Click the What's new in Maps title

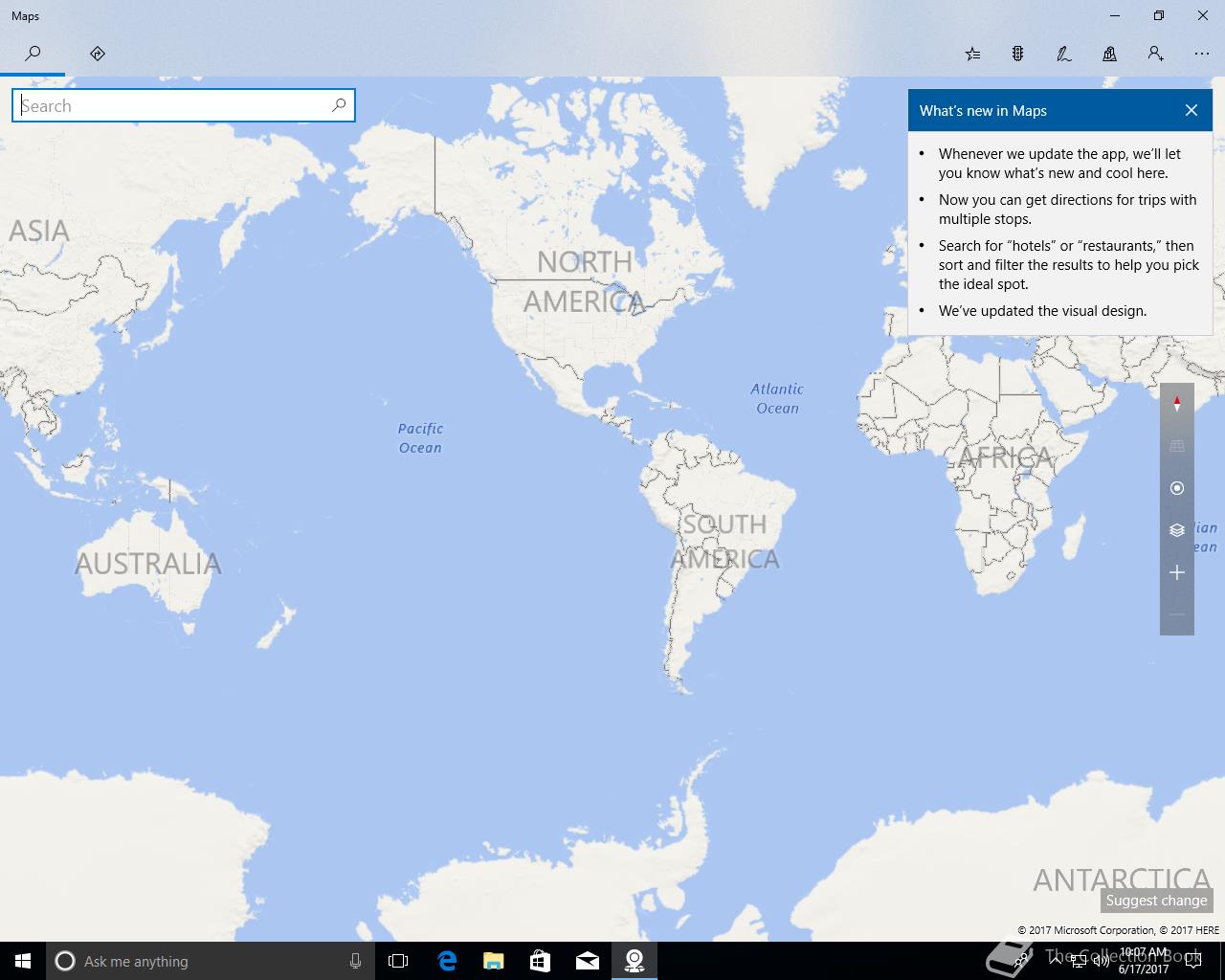click(x=983, y=111)
